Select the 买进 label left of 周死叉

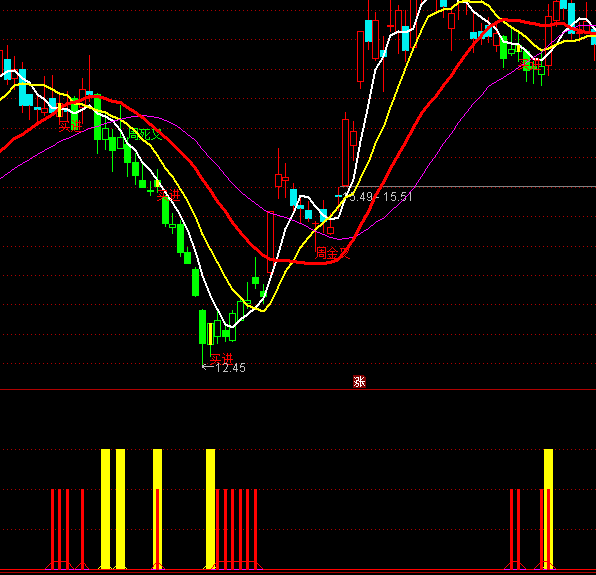click(x=70, y=126)
